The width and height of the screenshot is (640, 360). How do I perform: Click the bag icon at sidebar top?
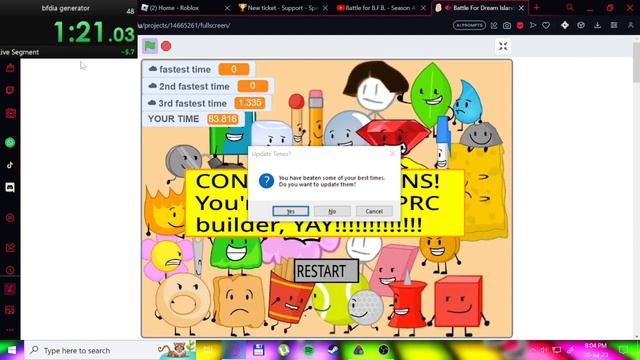pyautogui.click(x=10, y=68)
